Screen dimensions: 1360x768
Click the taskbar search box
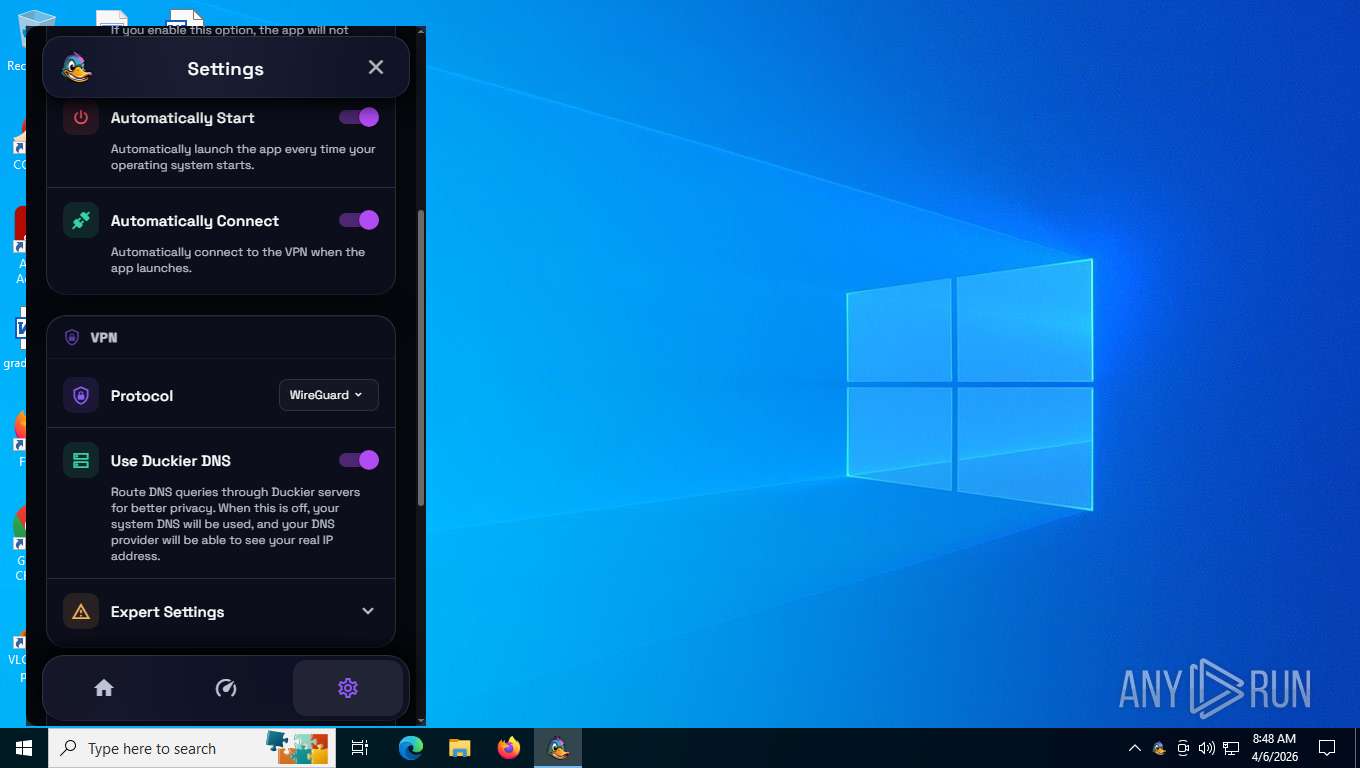(x=192, y=748)
